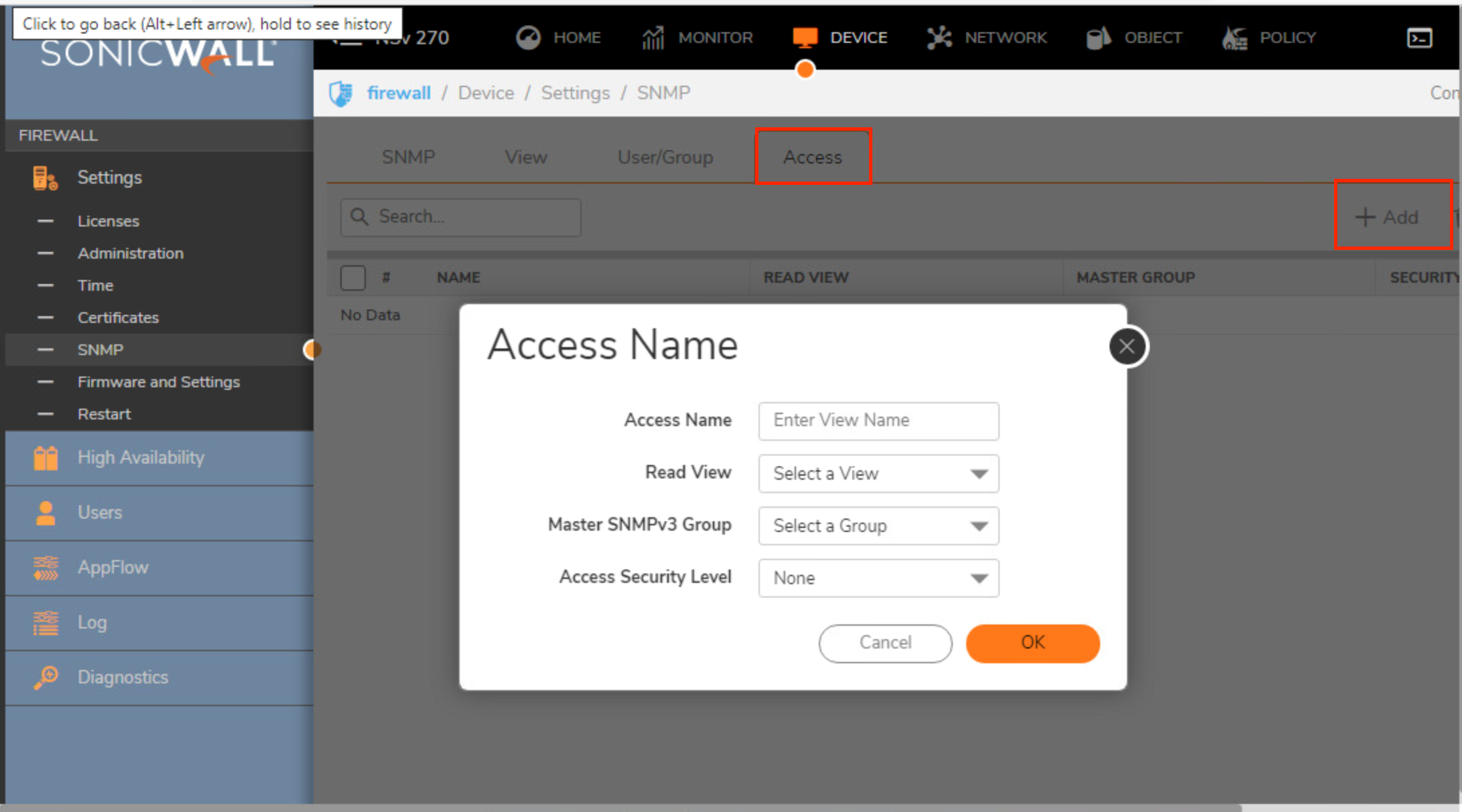This screenshot has width=1462, height=812.
Task: Focus the Access Name input field
Action: [878, 421]
